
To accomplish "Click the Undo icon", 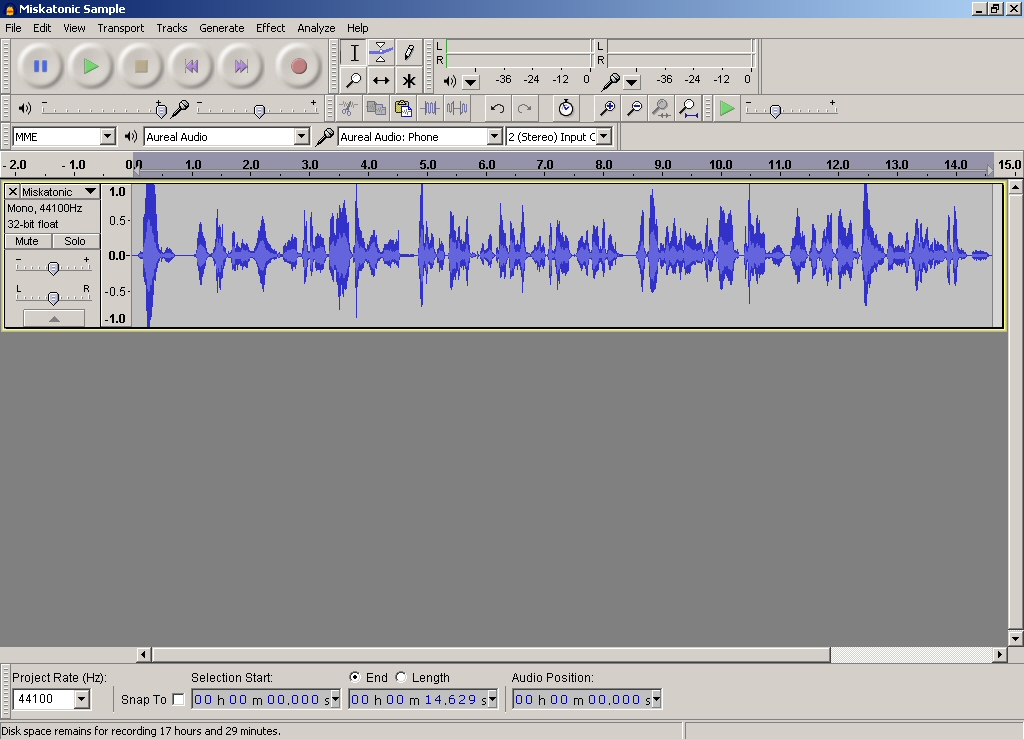I will click(497, 108).
